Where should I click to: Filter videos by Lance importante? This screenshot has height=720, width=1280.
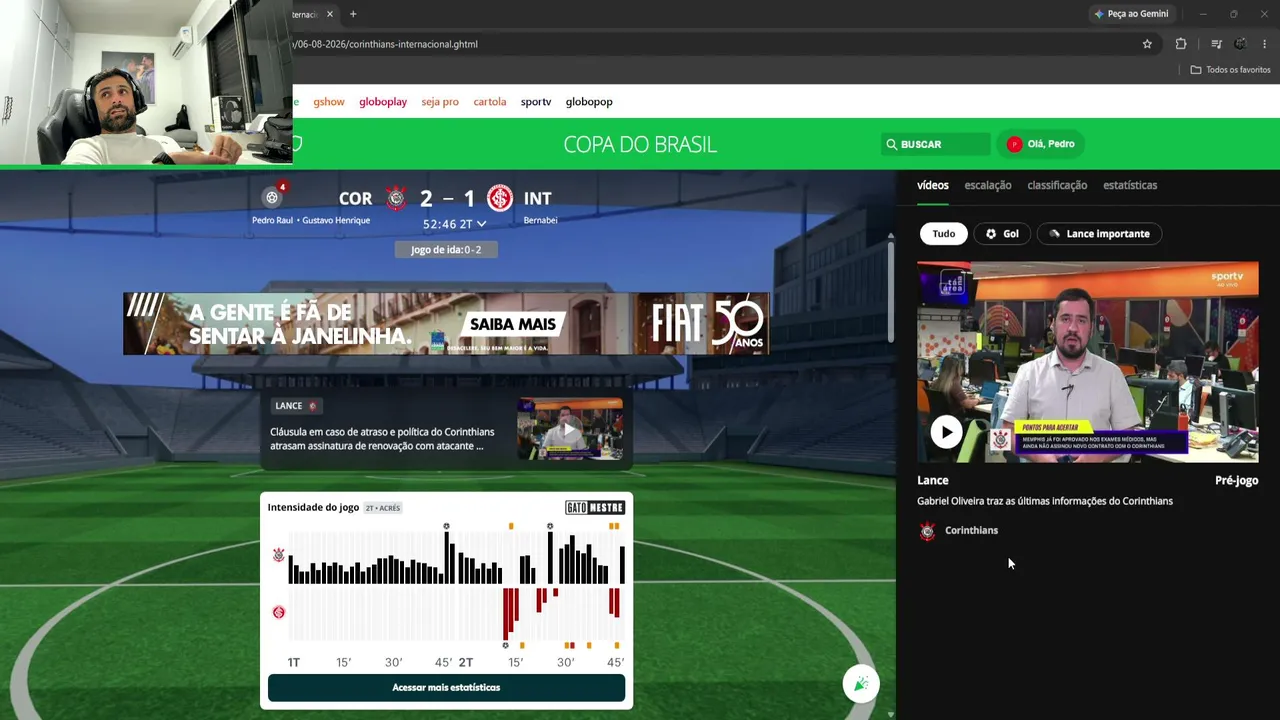coord(1099,234)
